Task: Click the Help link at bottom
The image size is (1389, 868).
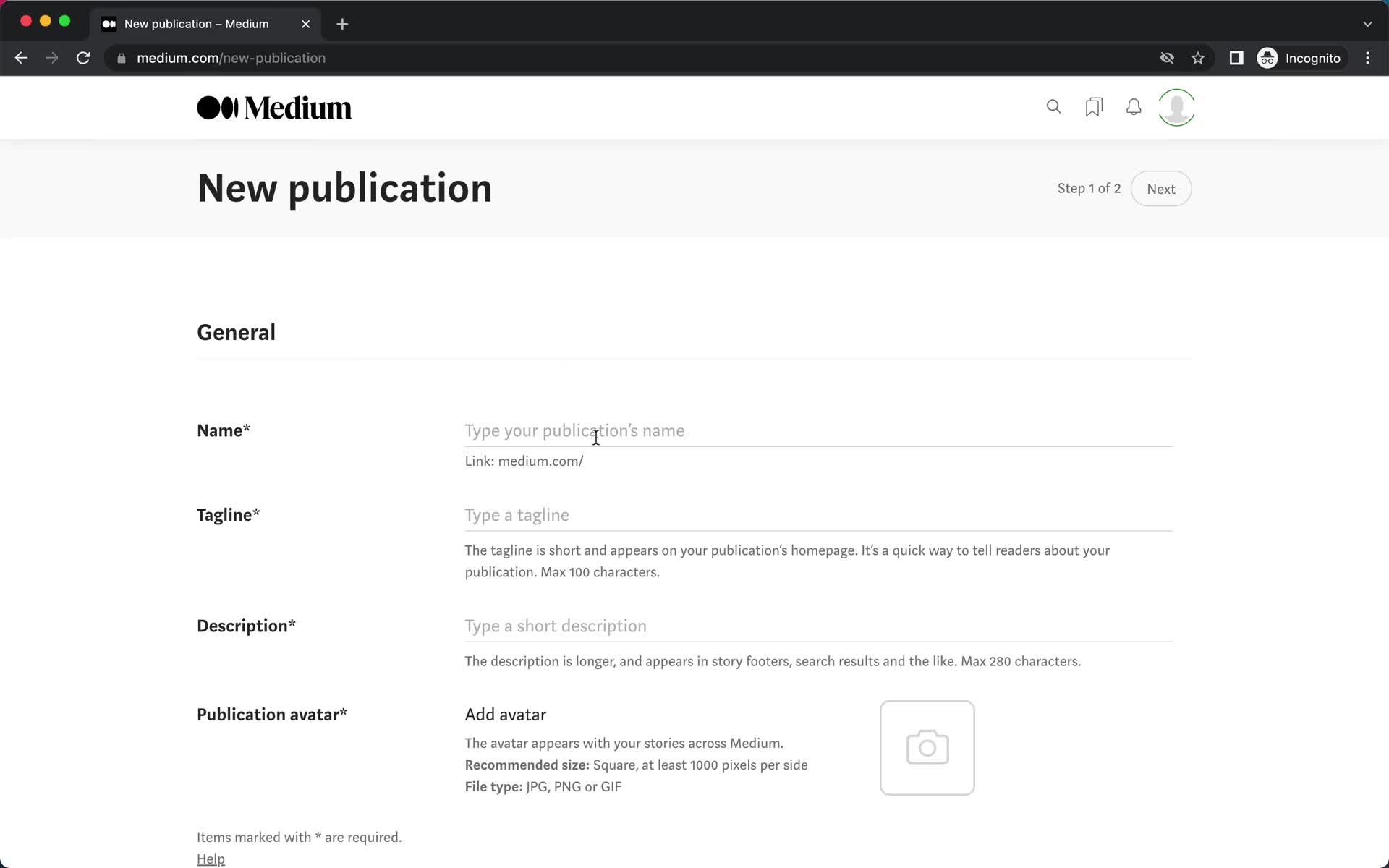Action: click(210, 859)
